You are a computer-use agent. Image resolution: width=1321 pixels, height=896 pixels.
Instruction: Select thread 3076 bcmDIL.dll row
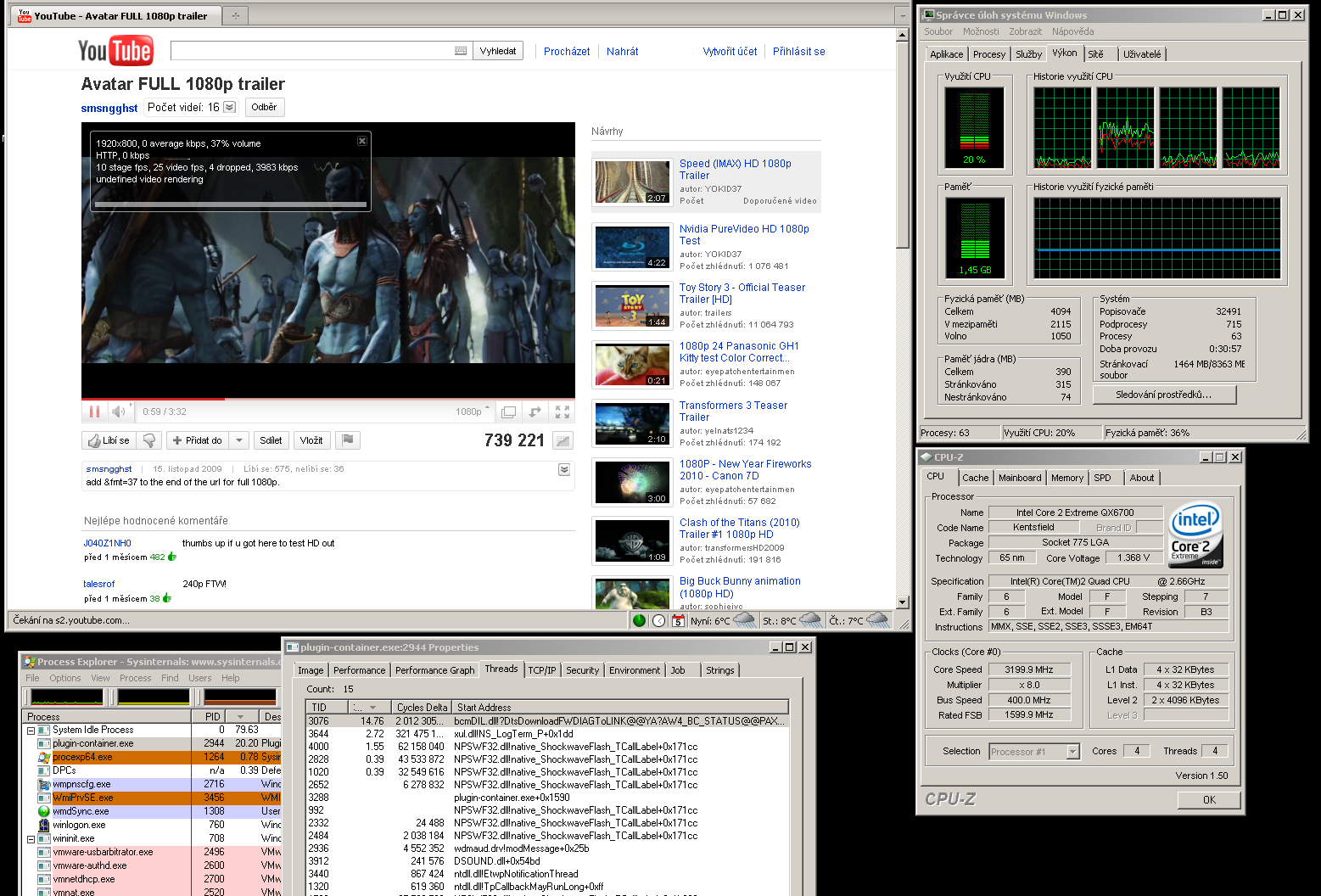tap(547, 721)
